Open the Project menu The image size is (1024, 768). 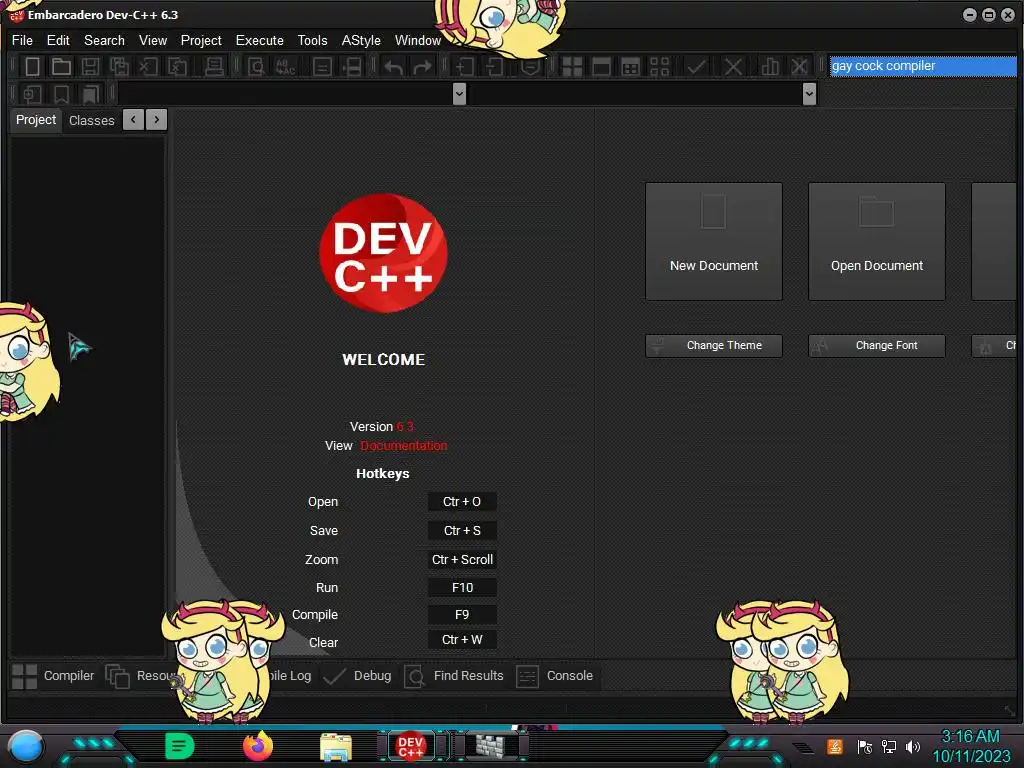pyautogui.click(x=201, y=40)
